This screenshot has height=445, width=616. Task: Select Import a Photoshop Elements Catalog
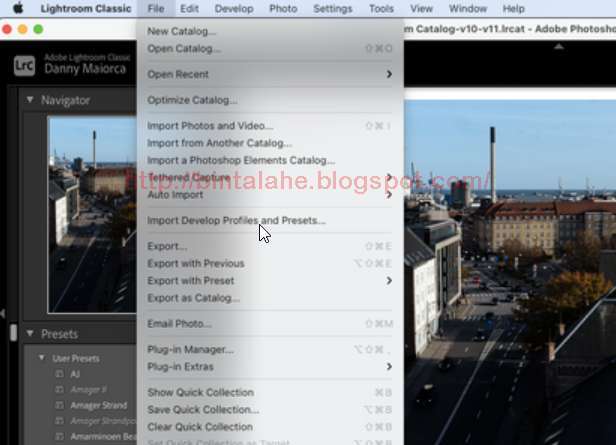(x=270, y=160)
